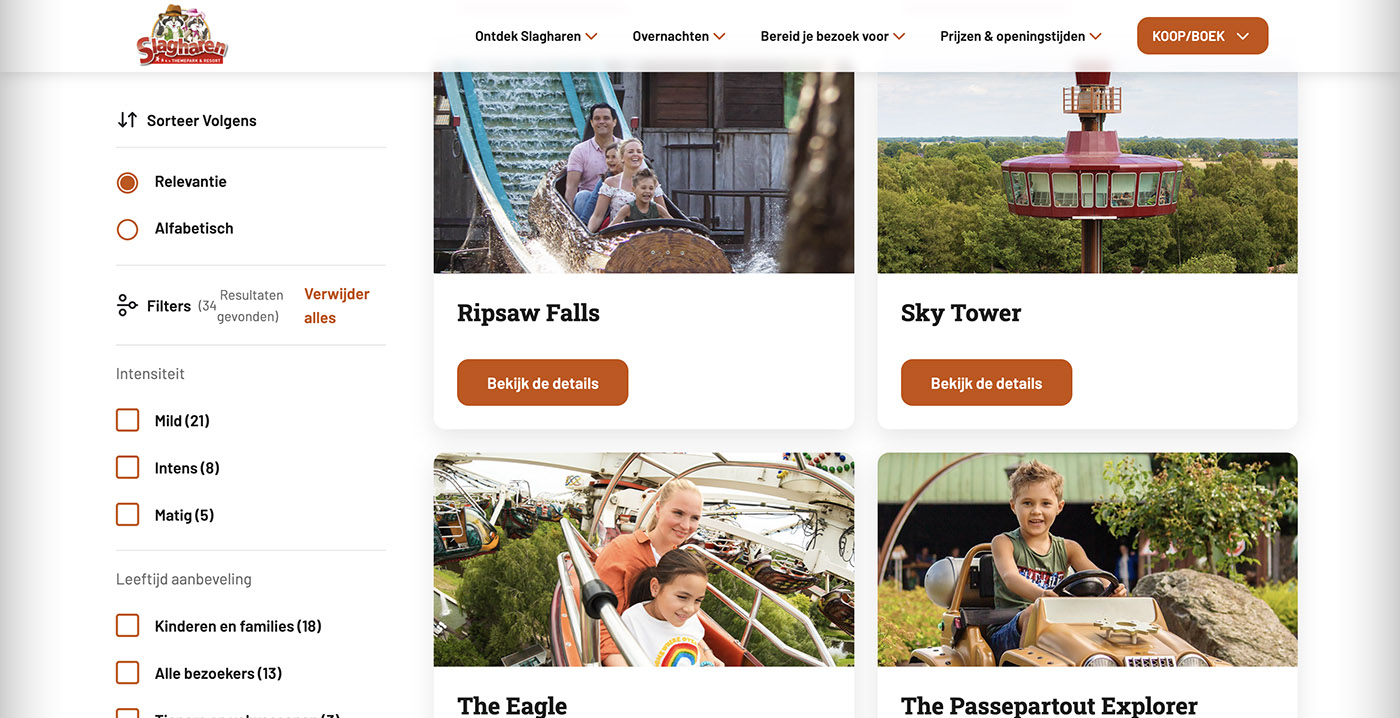The width and height of the screenshot is (1400, 718).
Task: Select the Relevantie radio option
Action: point(127,182)
